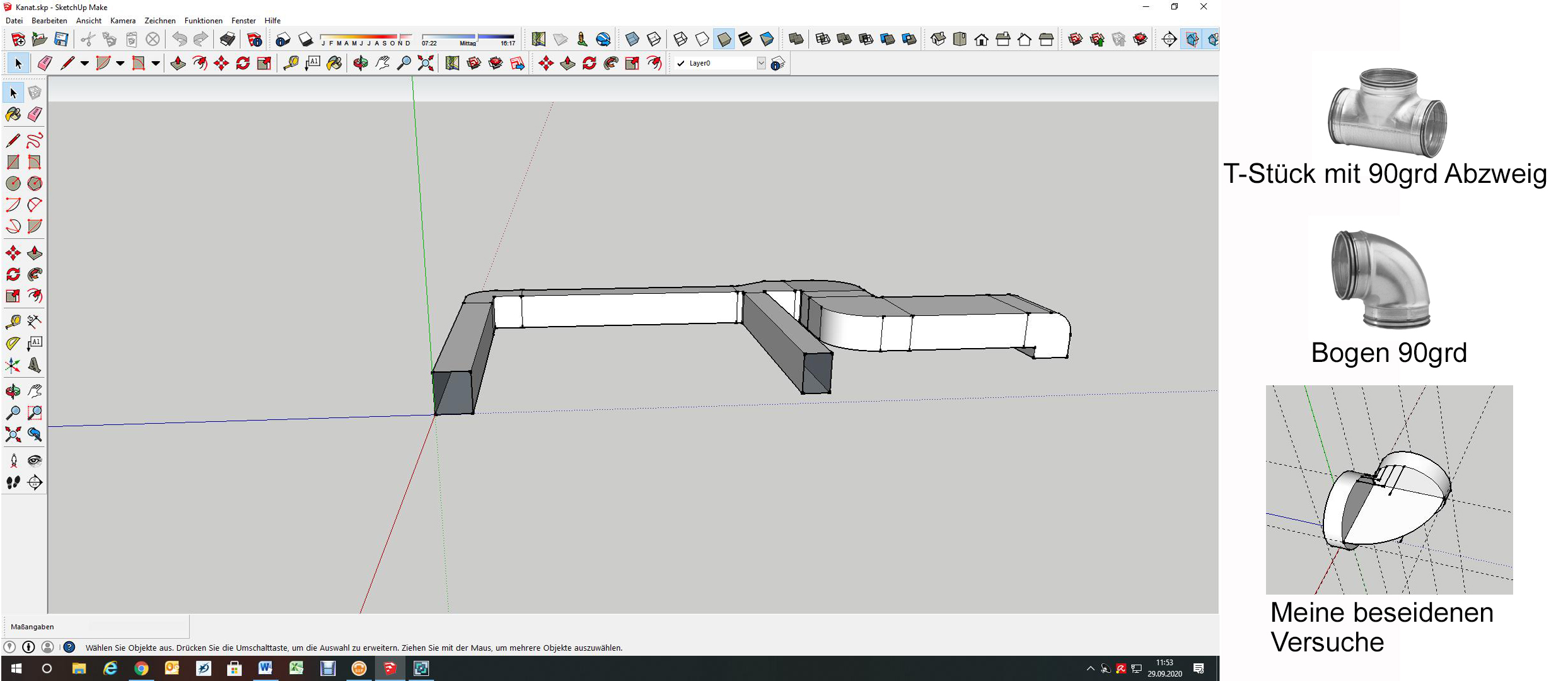1568x681 pixels.
Task: Open the Kamera menu
Action: pyautogui.click(x=123, y=21)
